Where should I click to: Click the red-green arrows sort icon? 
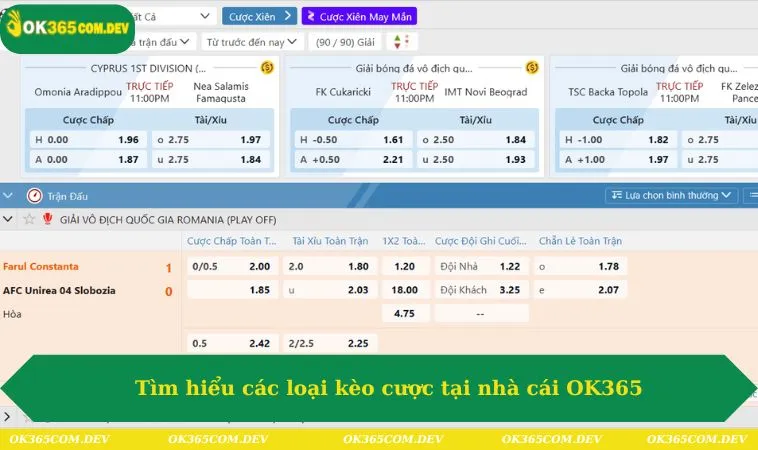click(x=400, y=42)
